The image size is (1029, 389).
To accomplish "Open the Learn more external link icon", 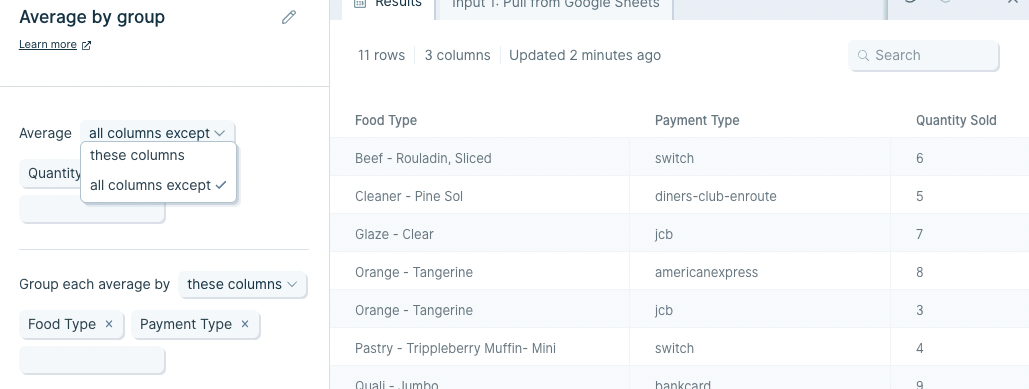I will click(x=86, y=45).
